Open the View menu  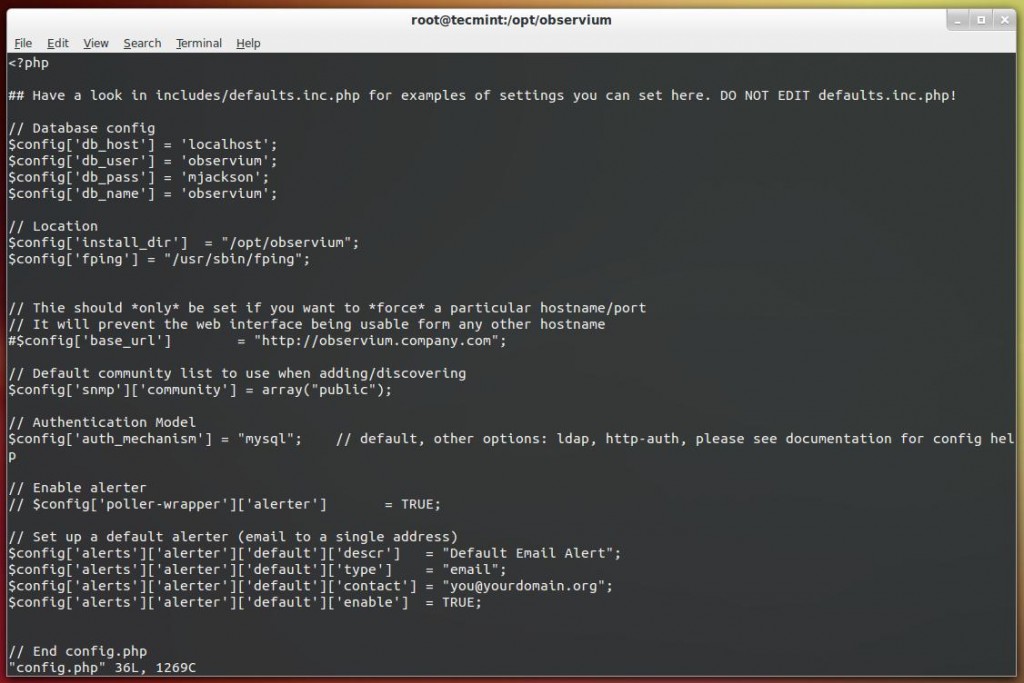95,43
